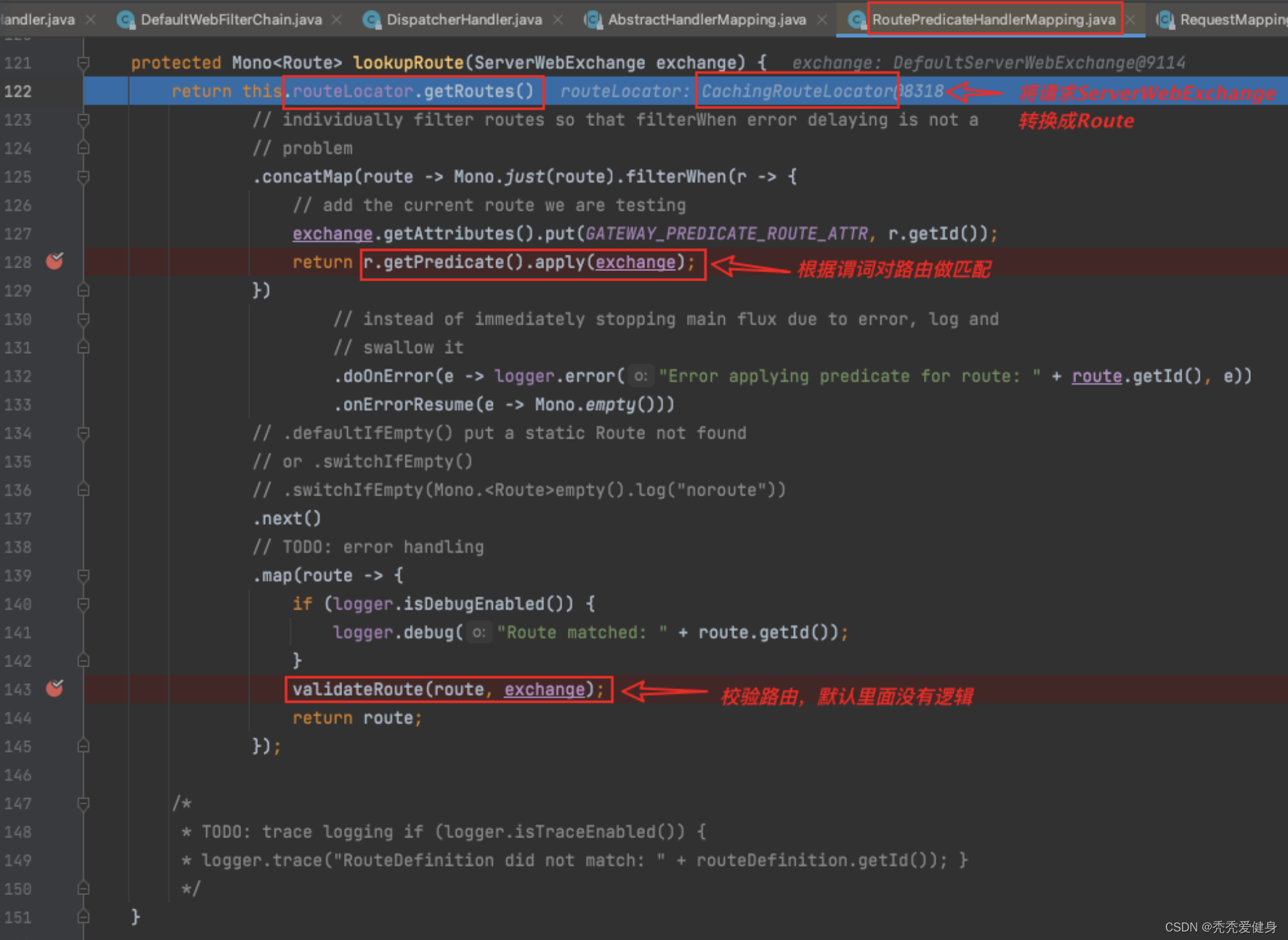Click the DispatcherHandler.java class icon
This screenshot has height=940, width=1288.
(x=371, y=20)
